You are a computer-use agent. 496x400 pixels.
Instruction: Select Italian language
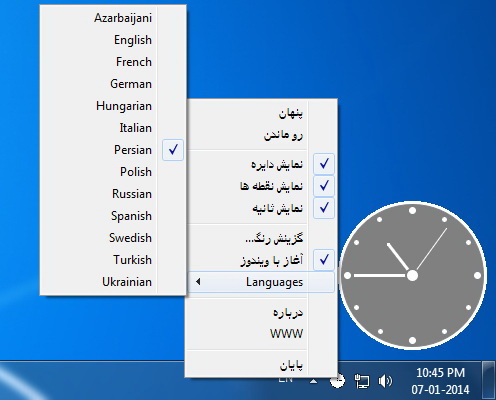[x=113, y=128]
